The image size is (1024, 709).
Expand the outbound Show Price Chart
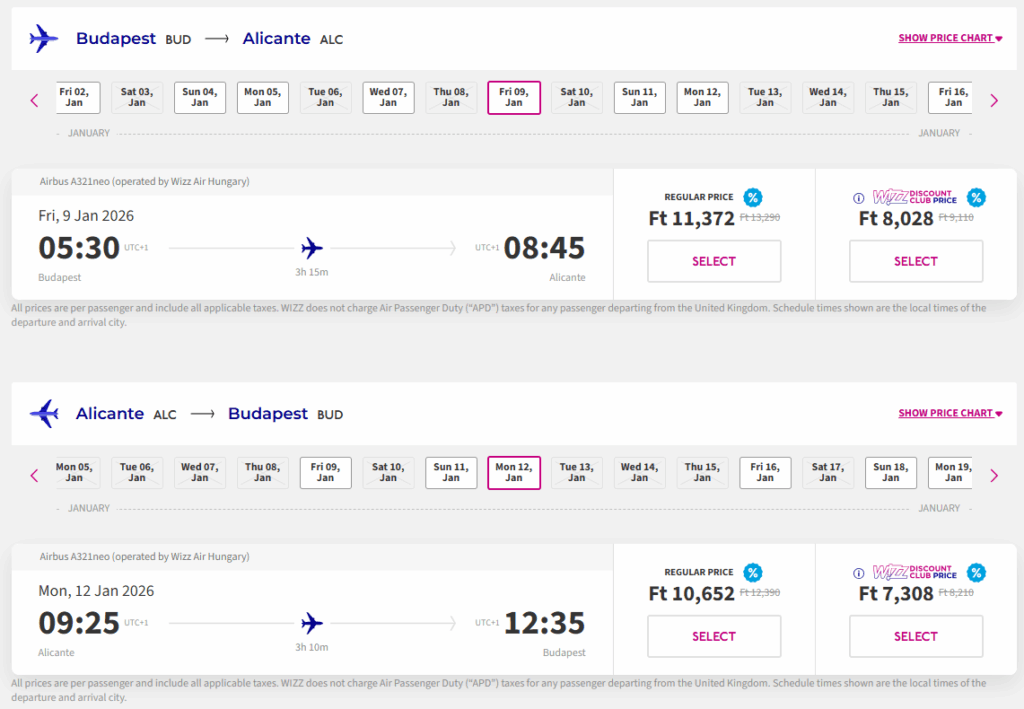point(950,38)
